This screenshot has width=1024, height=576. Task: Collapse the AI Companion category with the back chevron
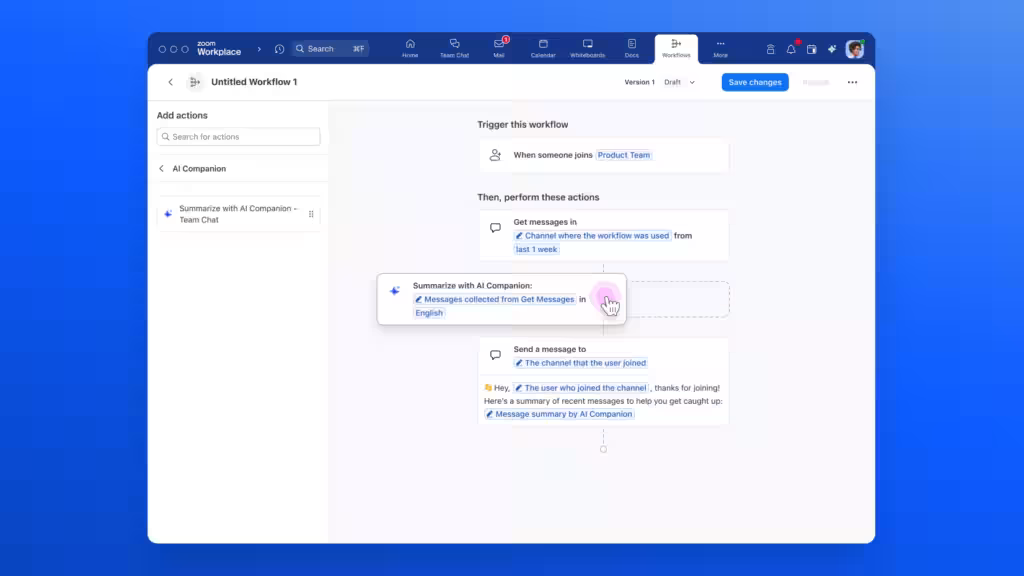point(162,169)
